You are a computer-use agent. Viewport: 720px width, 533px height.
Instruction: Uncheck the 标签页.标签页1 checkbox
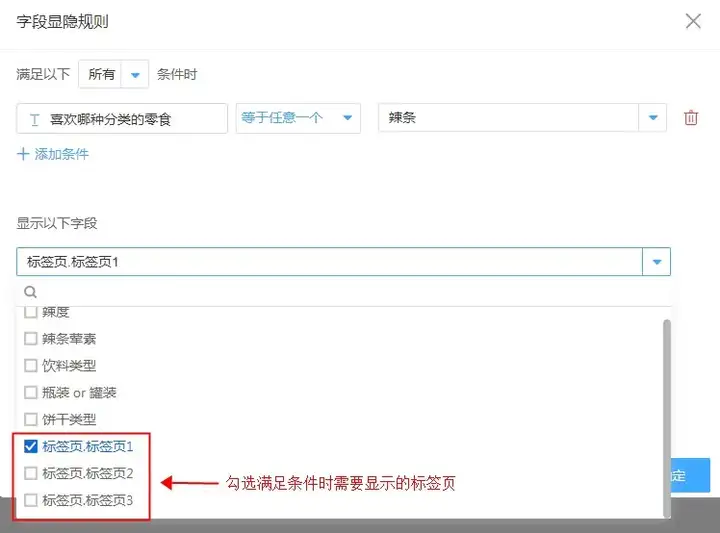point(30,446)
